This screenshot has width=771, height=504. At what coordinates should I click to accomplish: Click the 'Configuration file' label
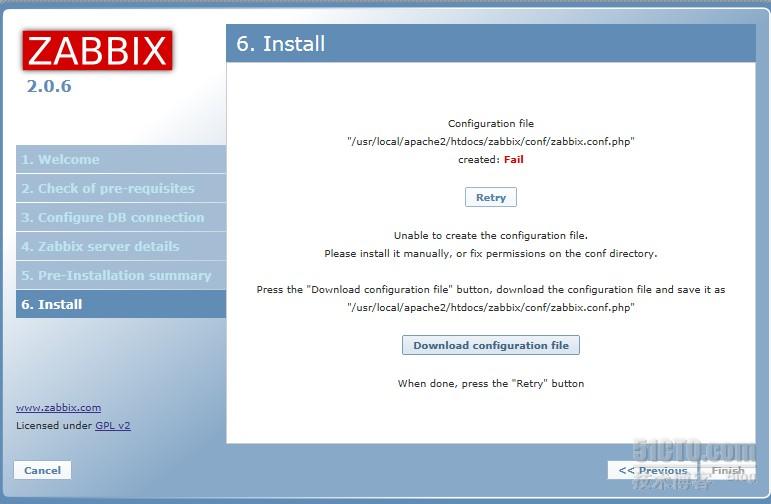[x=491, y=123]
